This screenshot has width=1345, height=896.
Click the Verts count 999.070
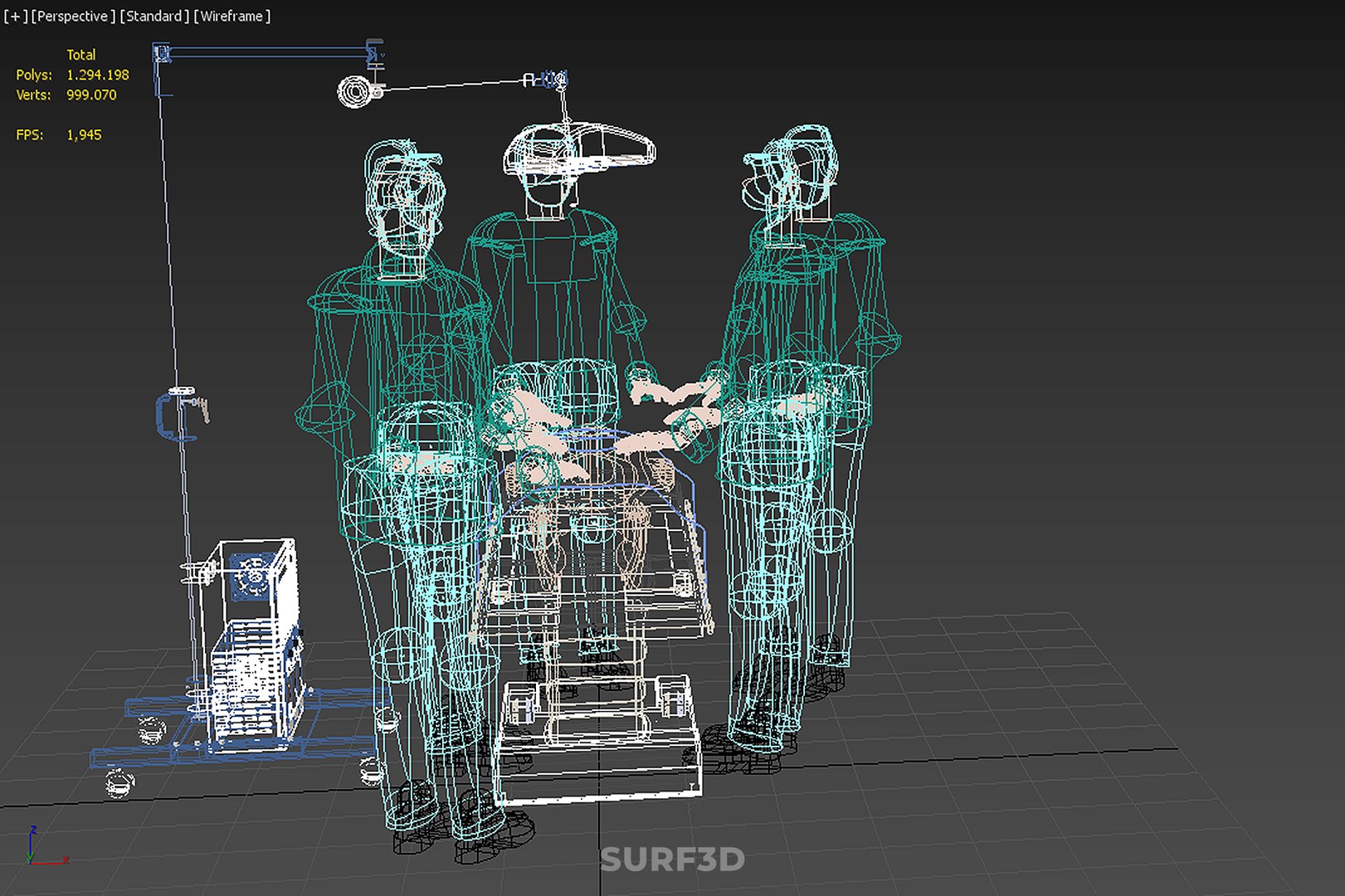tap(91, 95)
